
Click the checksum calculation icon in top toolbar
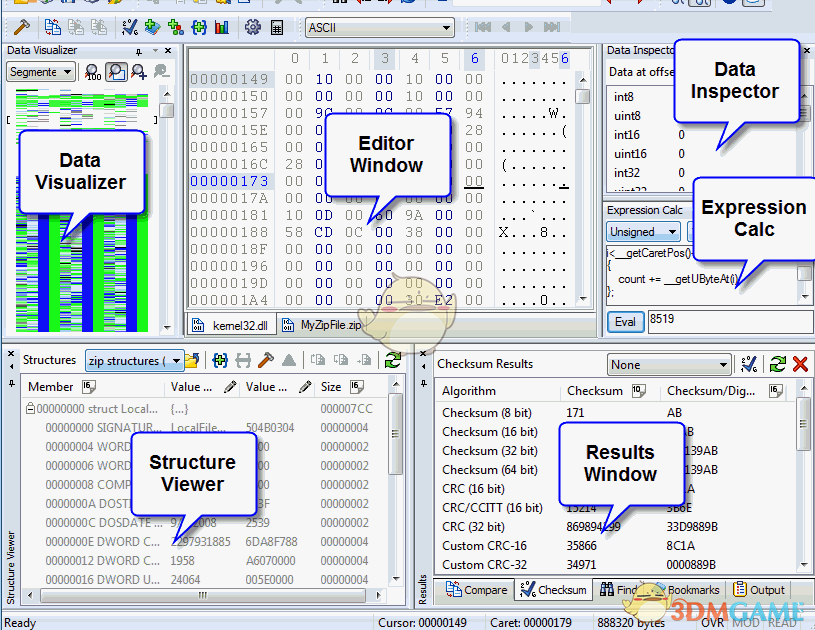129,27
